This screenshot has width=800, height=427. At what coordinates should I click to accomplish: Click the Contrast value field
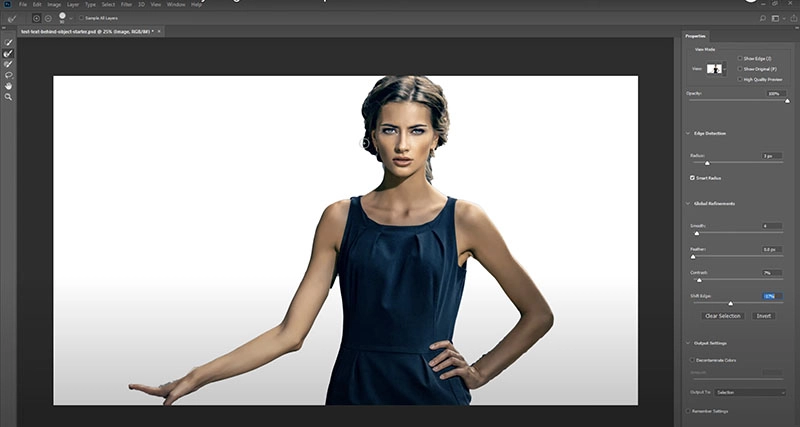pos(772,273)
